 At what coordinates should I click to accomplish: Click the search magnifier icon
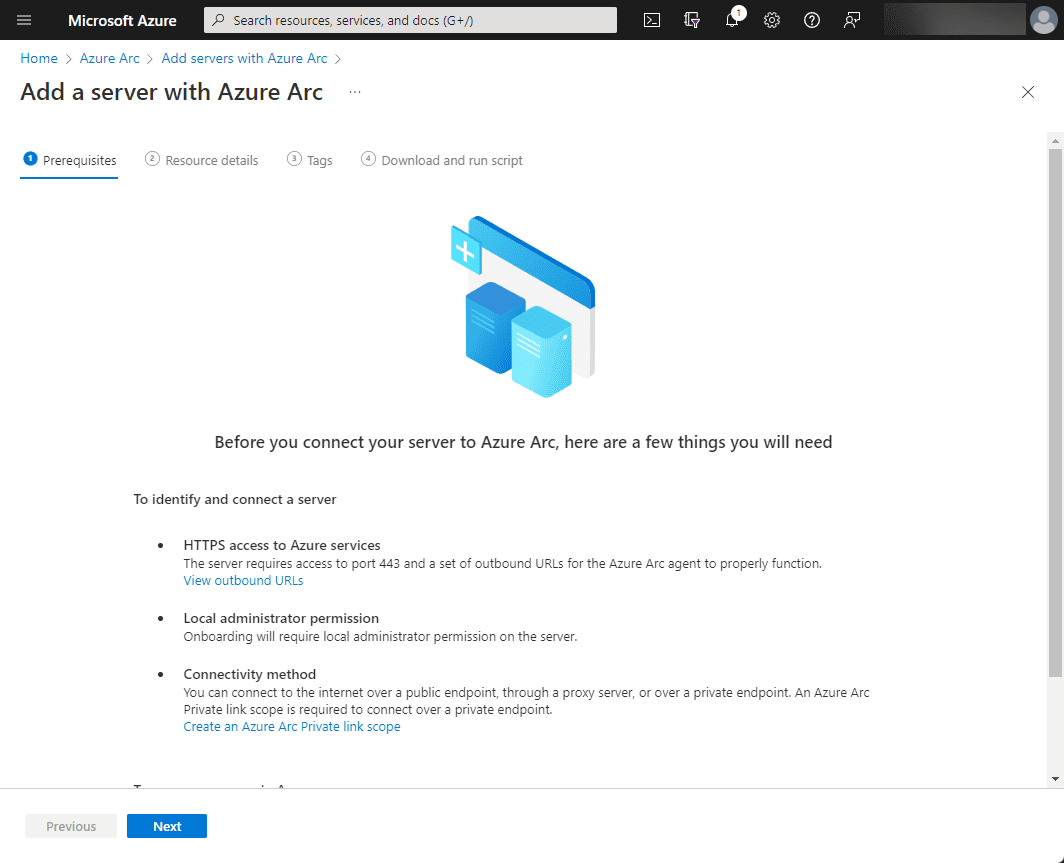(218, 20)
